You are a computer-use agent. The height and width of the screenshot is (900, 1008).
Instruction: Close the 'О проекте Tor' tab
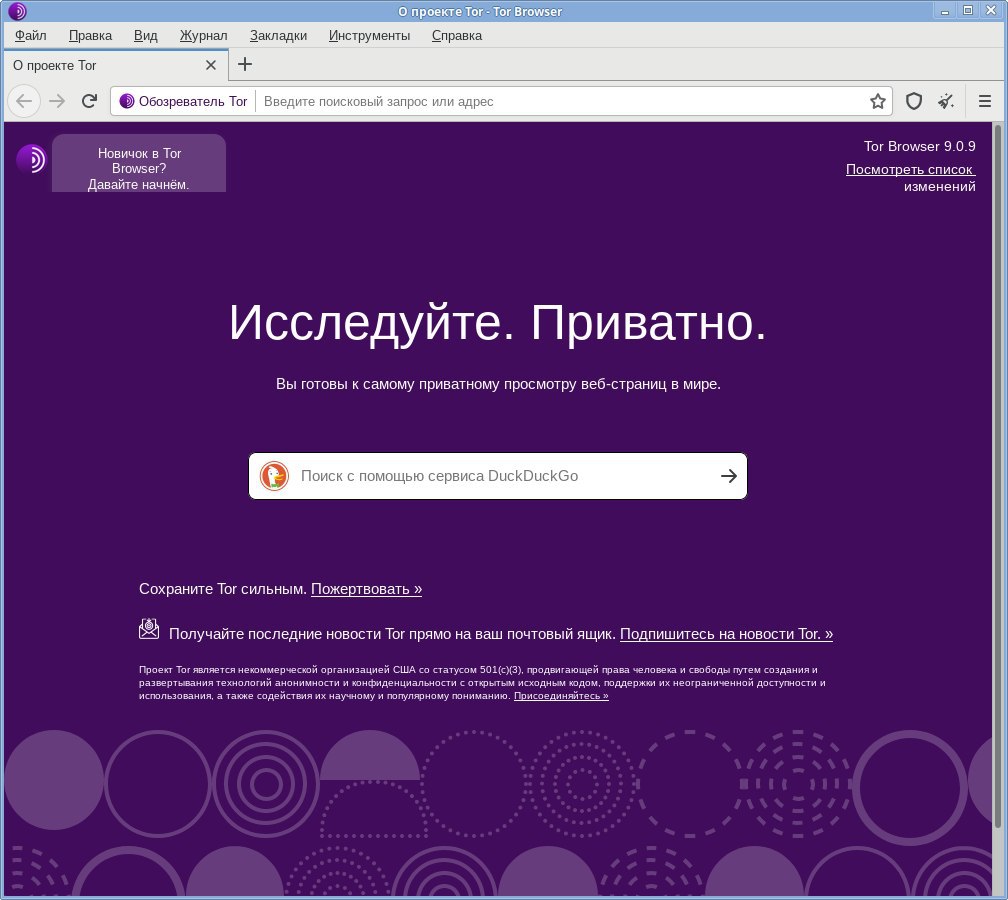[210, 65]
